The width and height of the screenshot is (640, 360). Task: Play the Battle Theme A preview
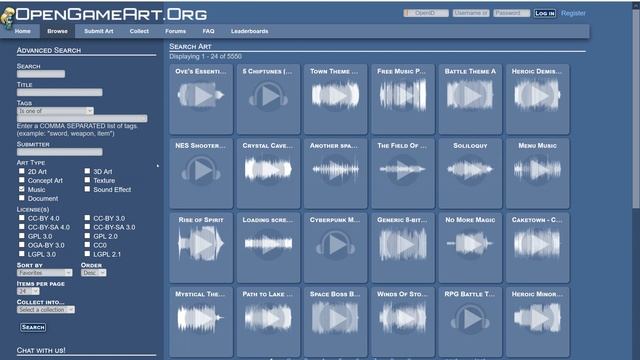click(470, 96)
